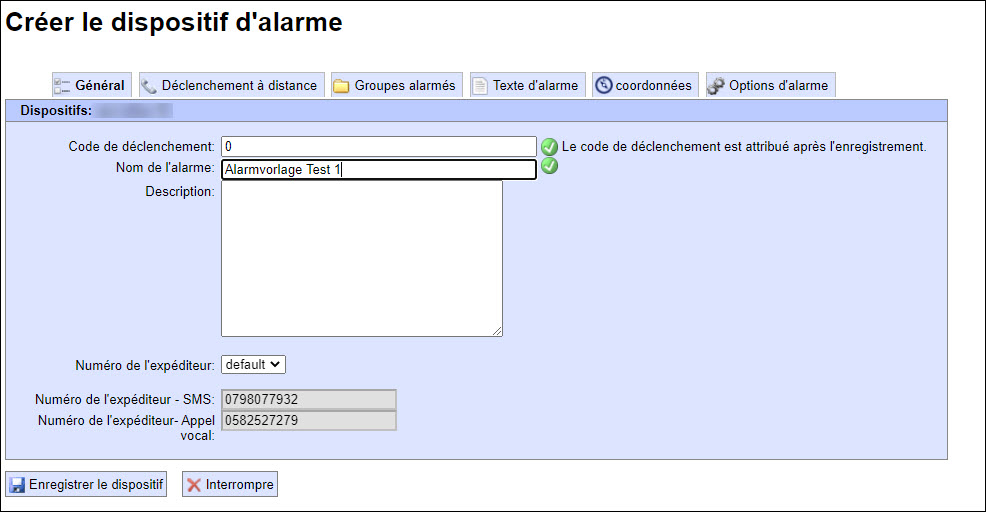Focus the Code de déclenchement input field

pyautogui.click(x=378, y=147)
